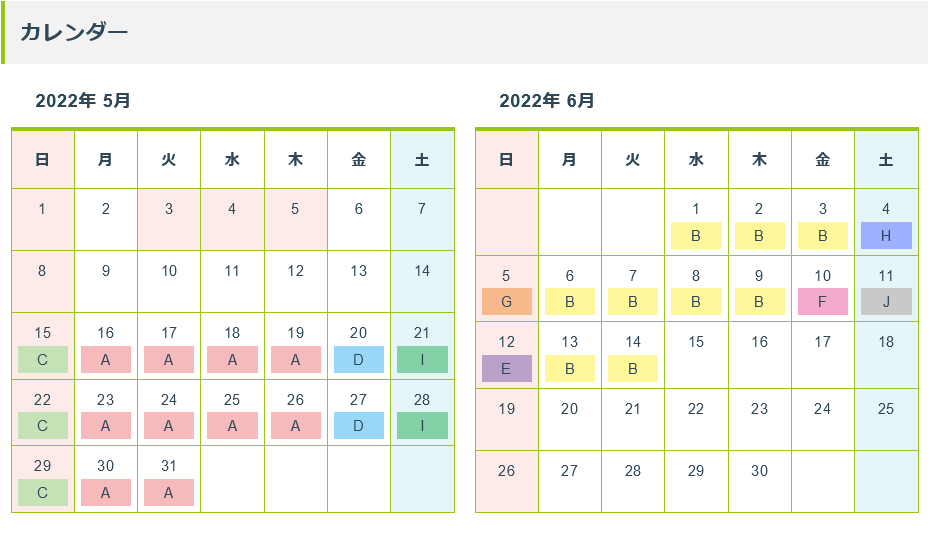Screen dimensions: 928x537
Task: Click the D tag on May 27
Action: click(359, 426)
